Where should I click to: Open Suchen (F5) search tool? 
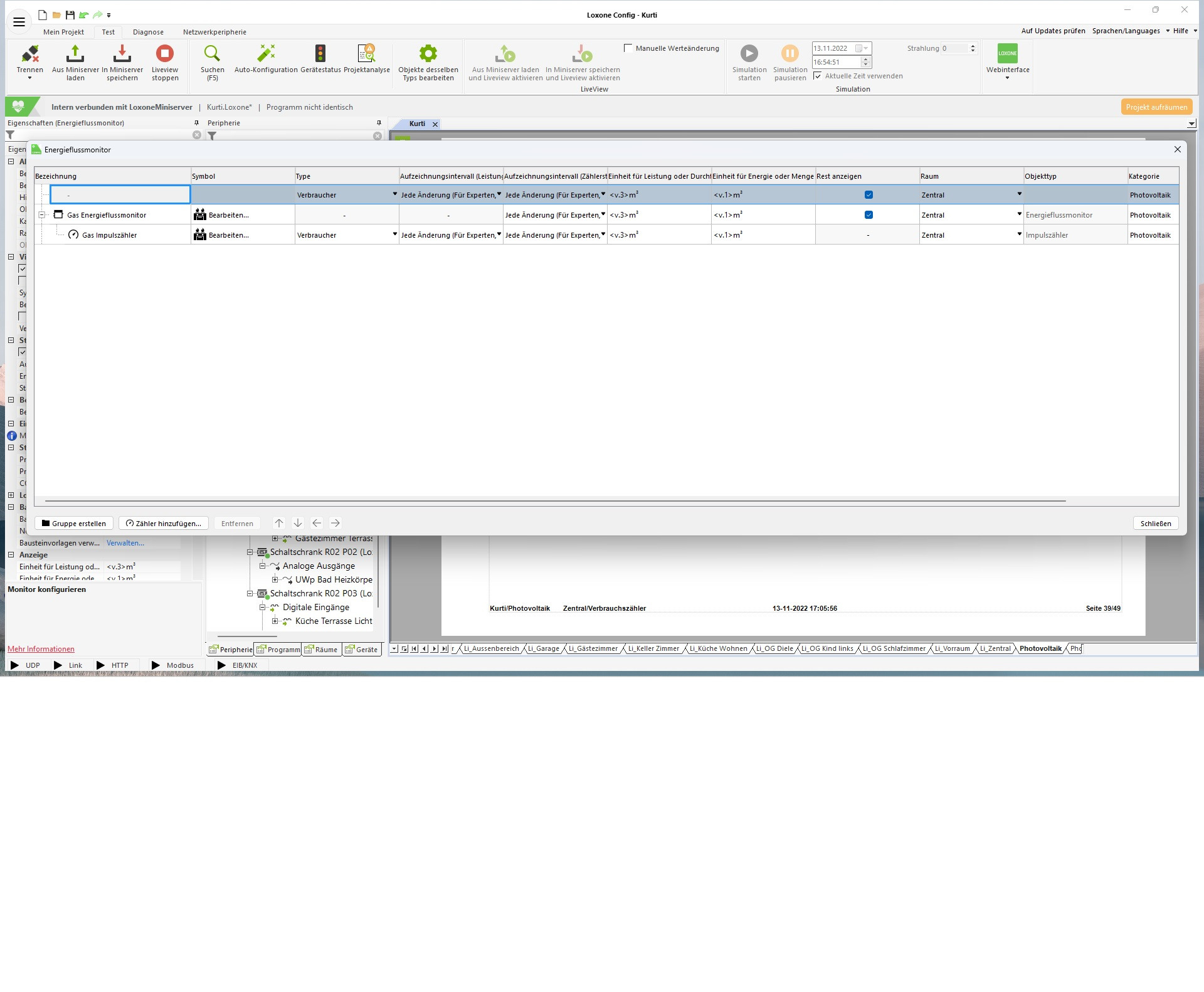[212, 55]
